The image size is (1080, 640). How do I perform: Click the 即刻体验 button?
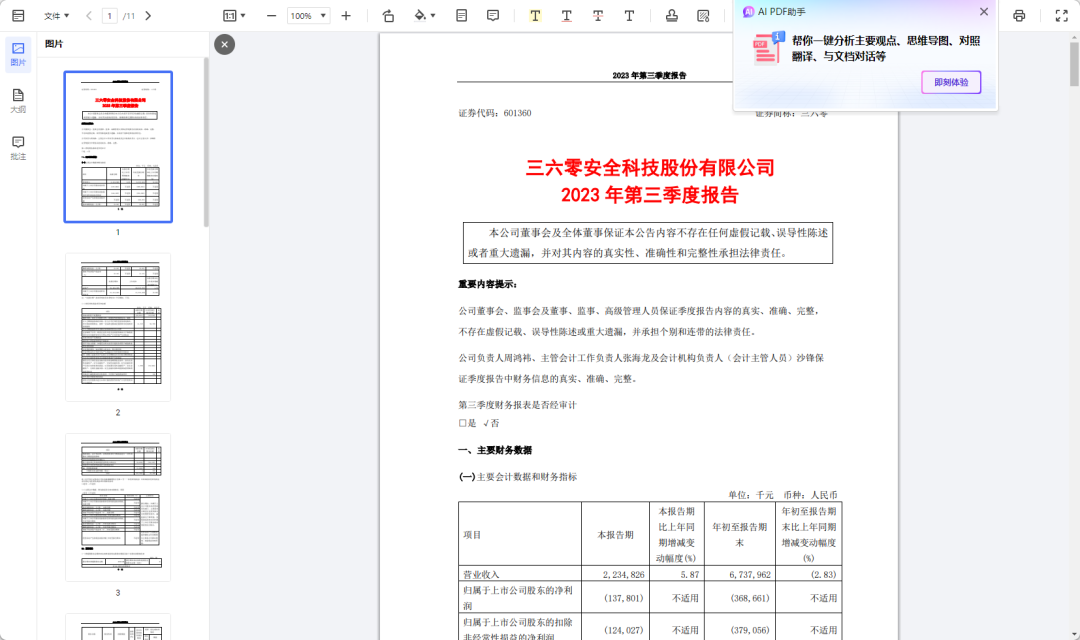tap(951, 83)
